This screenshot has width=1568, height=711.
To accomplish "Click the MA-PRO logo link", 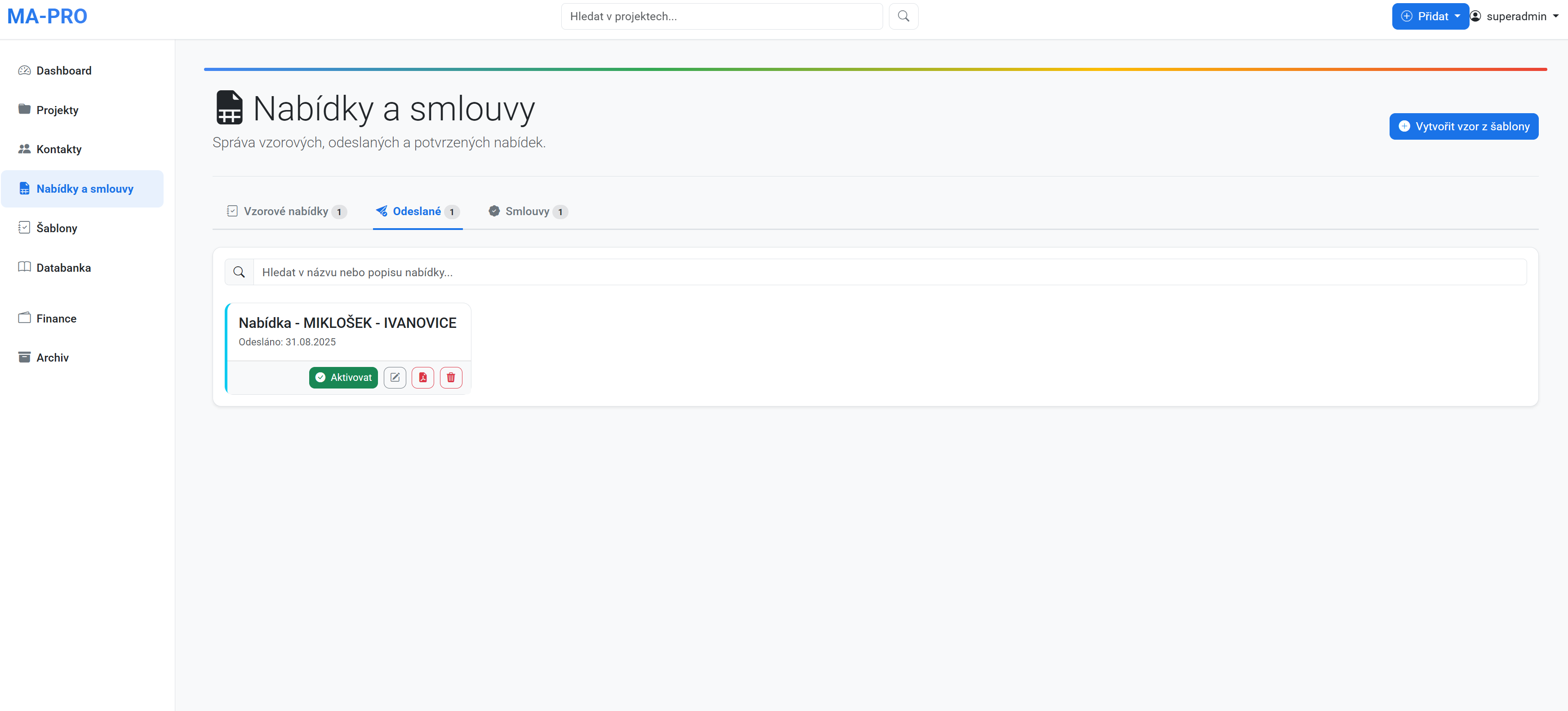I will click(48, 17).
